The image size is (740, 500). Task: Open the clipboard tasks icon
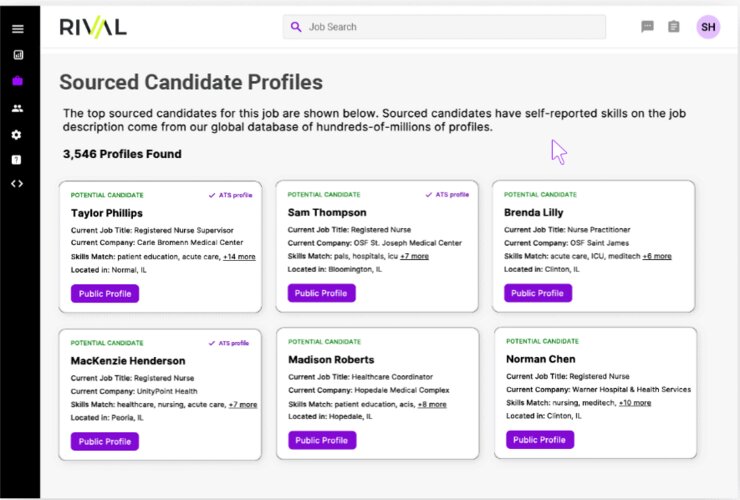pyautogui.click(x=674, y=27)
